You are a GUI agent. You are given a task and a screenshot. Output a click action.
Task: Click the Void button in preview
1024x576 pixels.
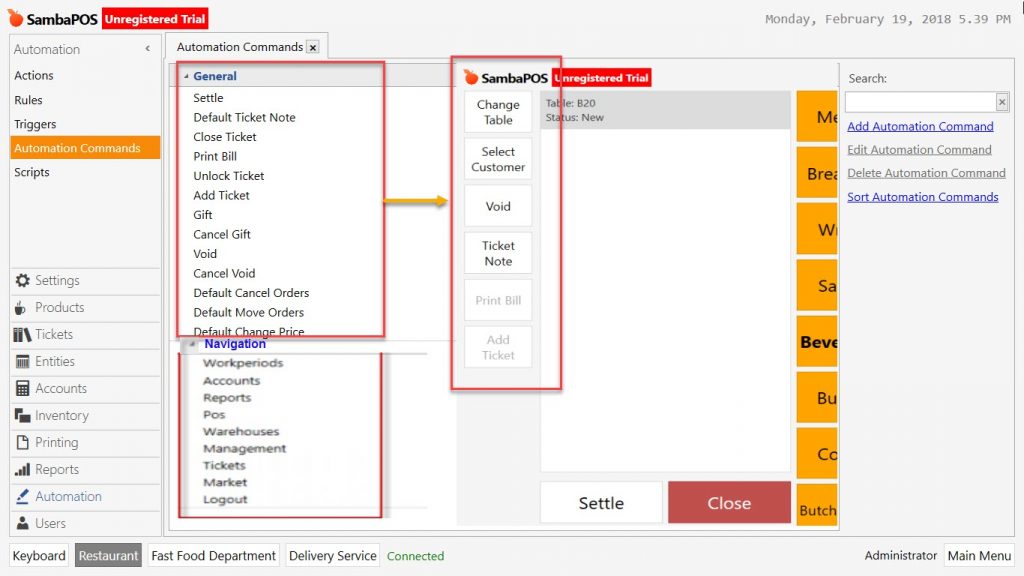(x=498, y=206)
